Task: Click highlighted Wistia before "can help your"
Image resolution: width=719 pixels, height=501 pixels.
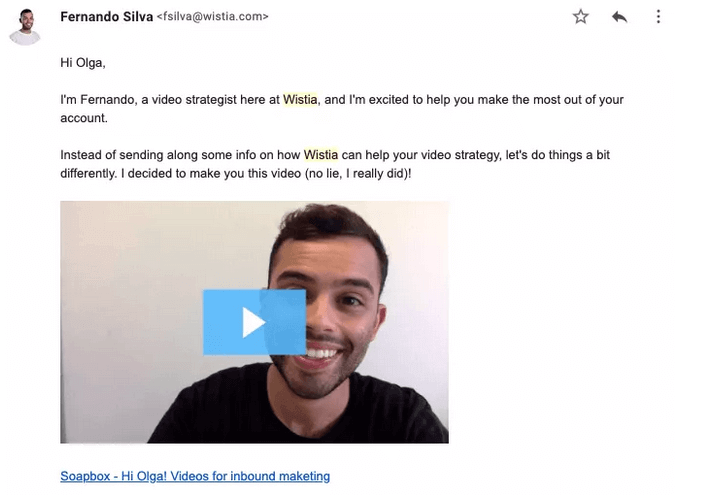Action: [321, 155]
